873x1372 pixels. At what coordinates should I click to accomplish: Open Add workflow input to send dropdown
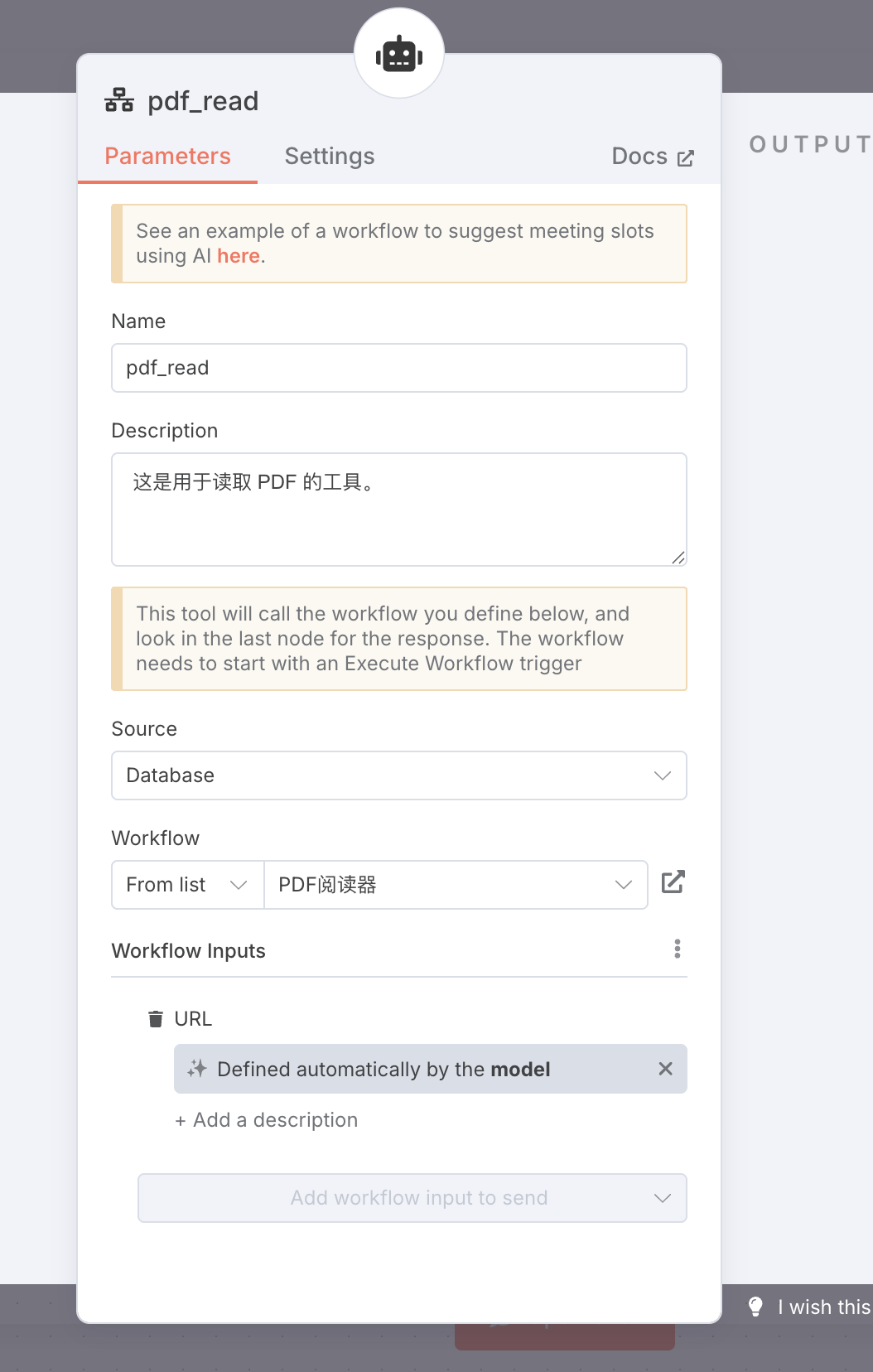(412, 1198)
